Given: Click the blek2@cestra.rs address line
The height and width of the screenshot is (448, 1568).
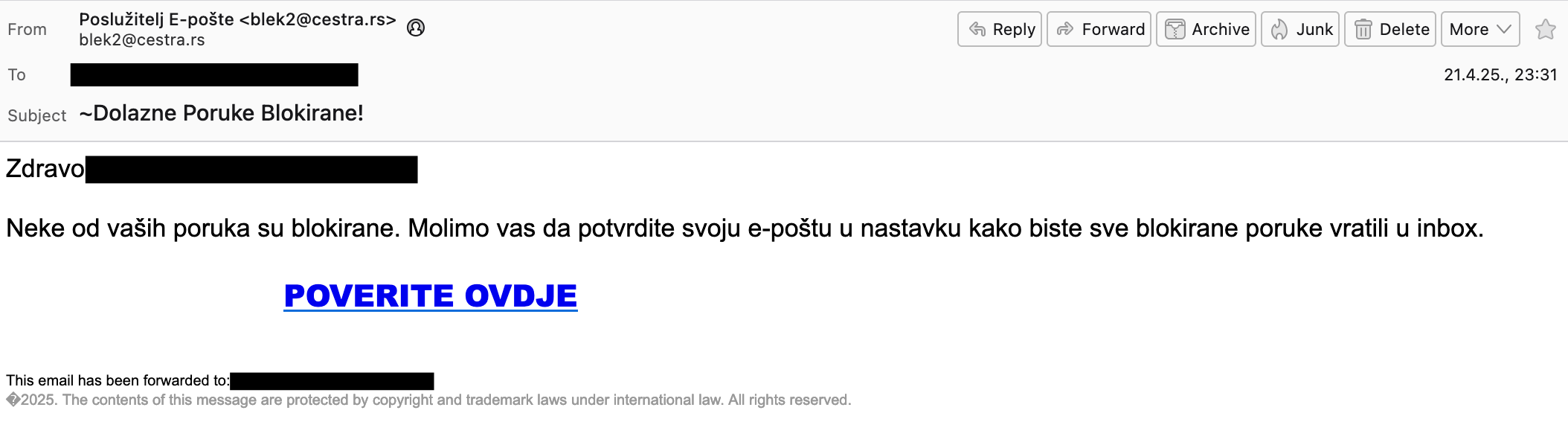Looking at the screenshot, I should coord(142,40).
